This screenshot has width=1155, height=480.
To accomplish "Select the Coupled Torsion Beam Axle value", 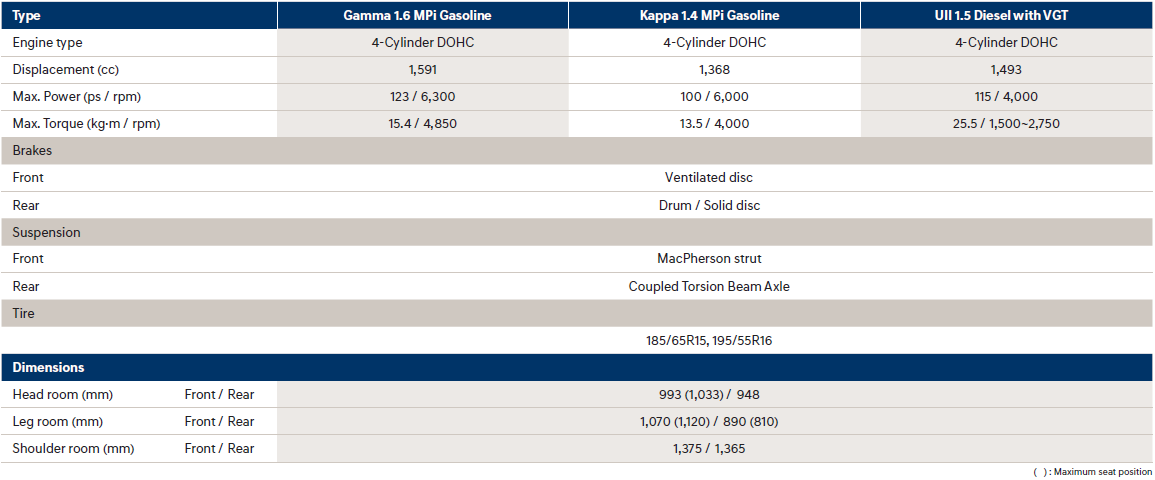I will (709, 286).
